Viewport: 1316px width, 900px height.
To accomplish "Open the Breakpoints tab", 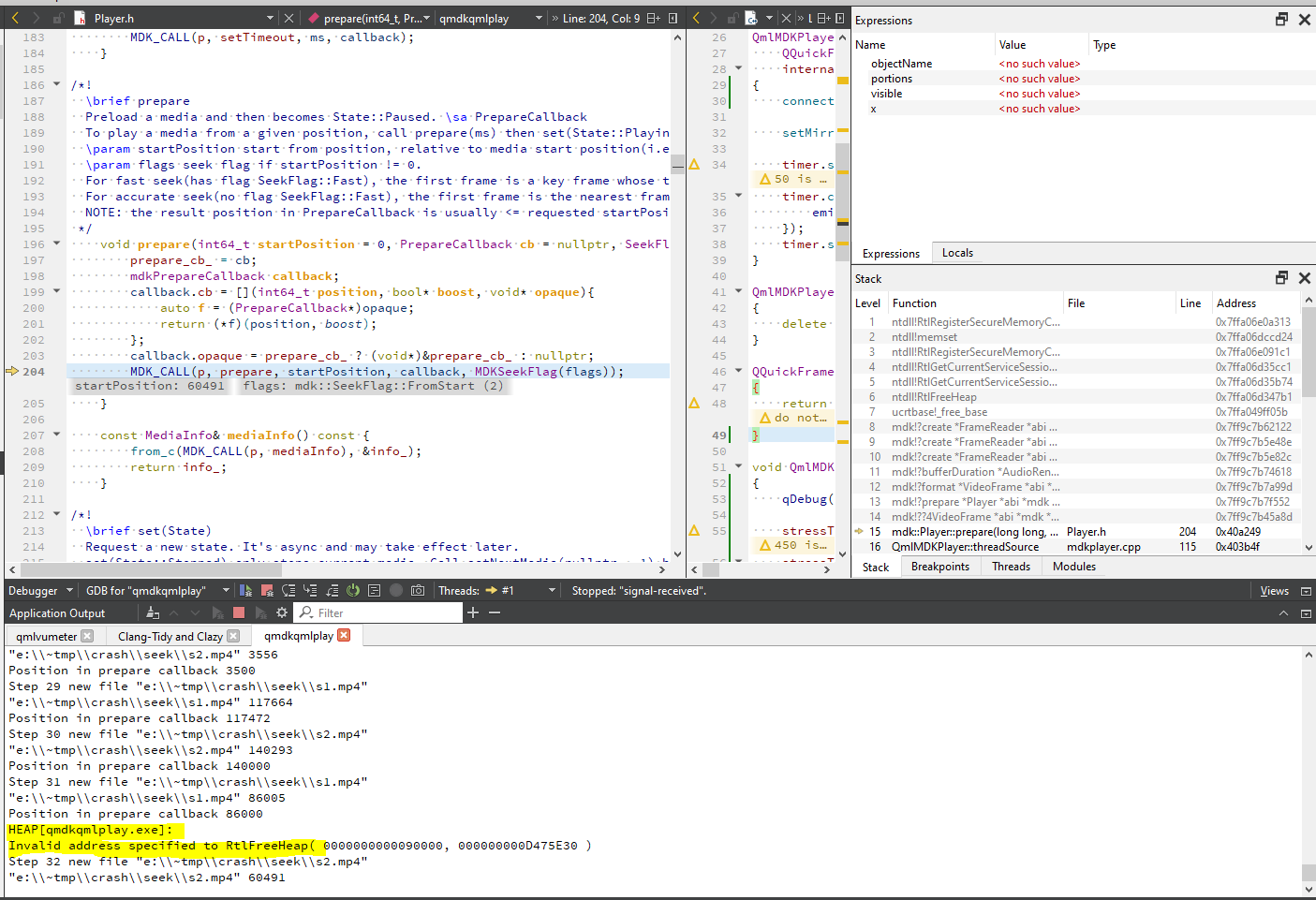I will click(x=940, y=567).
